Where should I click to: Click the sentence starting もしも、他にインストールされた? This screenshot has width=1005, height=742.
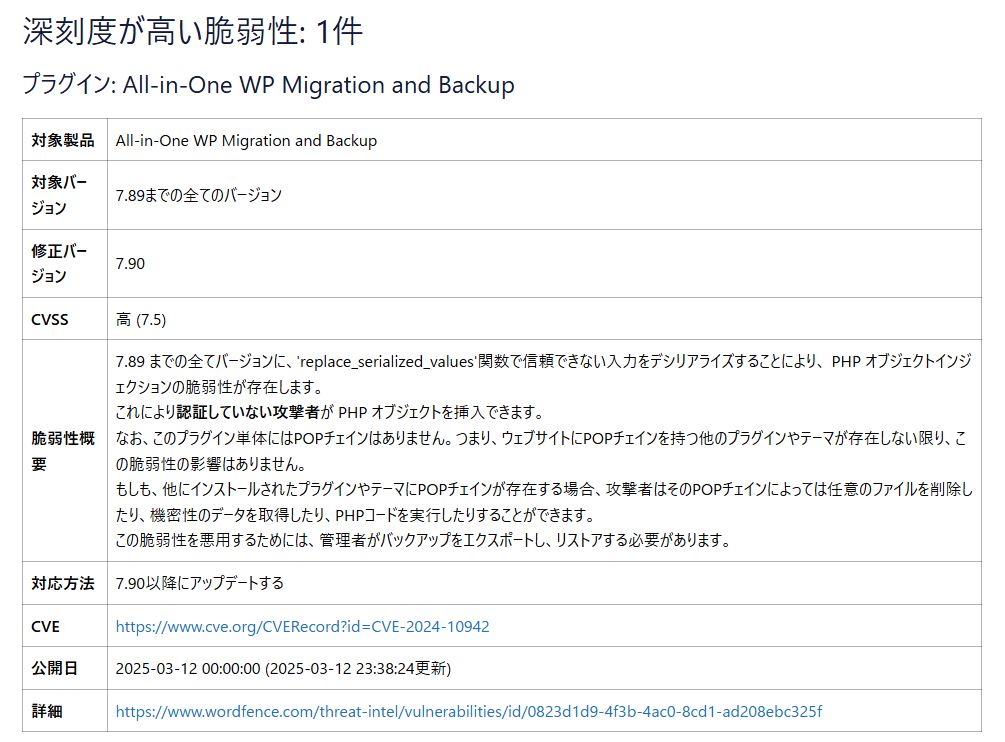[544, 502]
